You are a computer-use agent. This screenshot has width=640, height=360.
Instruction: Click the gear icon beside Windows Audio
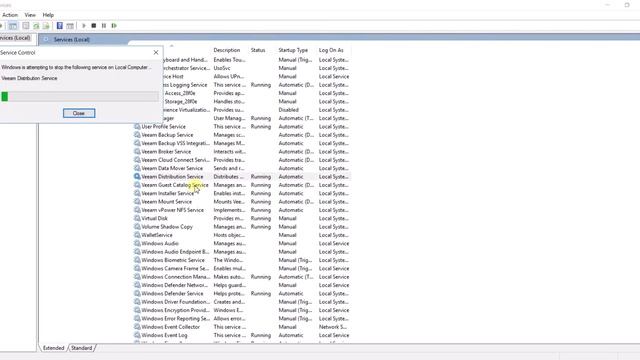click(x=137, y=243)
